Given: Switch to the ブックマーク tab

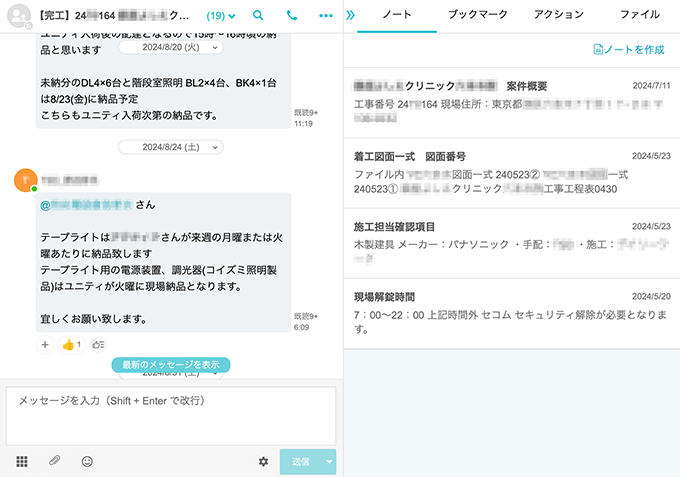Looking at the screenshot, I should 477,15.
